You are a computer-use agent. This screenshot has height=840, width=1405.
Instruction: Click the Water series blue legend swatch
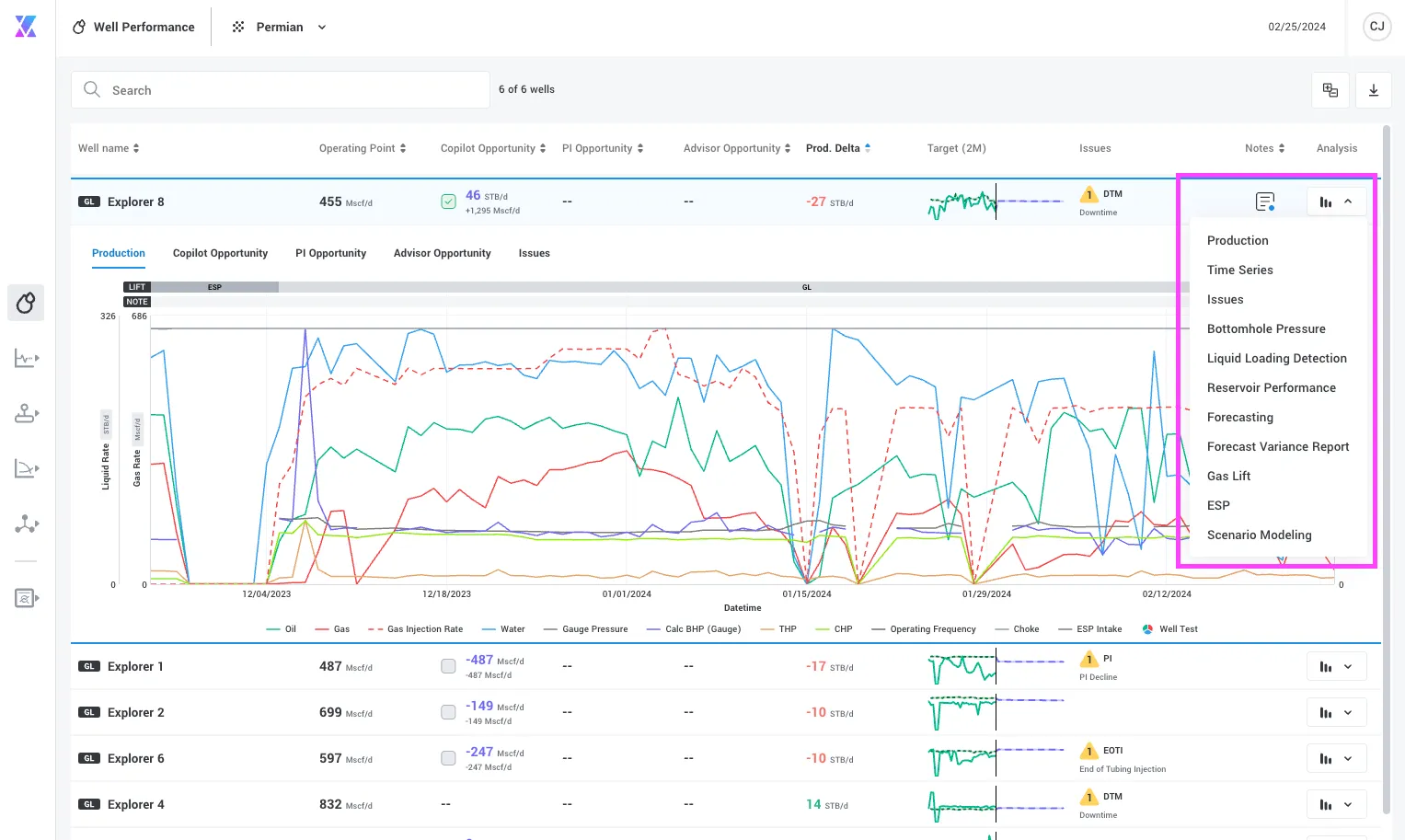coord(489,629)
